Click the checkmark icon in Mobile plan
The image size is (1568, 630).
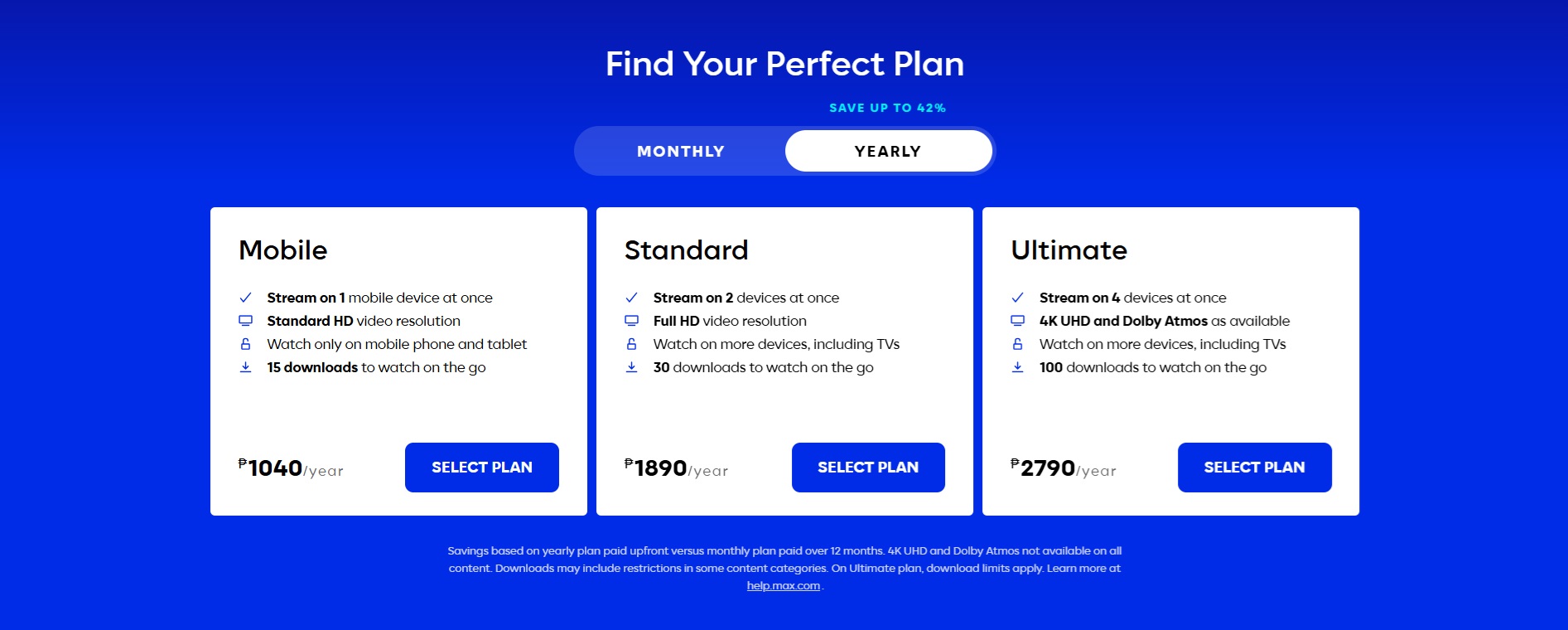(245, 298)
